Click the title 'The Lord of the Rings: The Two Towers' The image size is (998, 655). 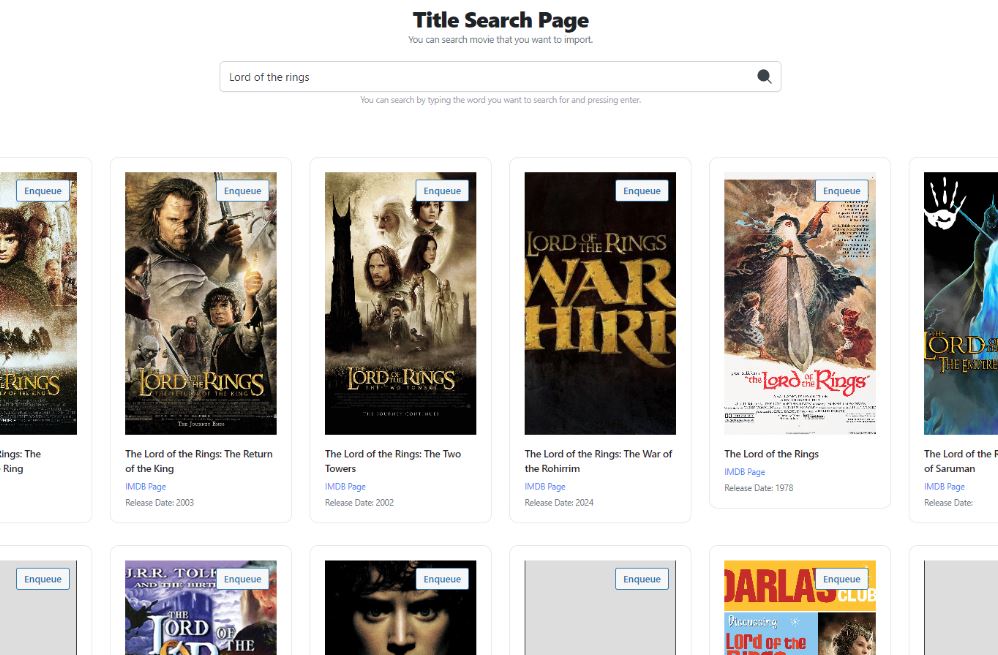click(x=393, y=461)
